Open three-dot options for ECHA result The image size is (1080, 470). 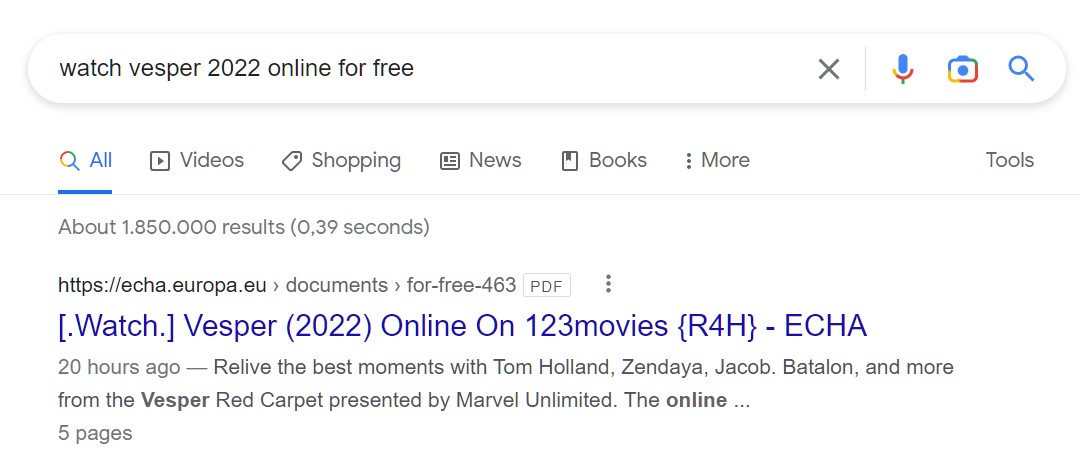tap(608, 284)
